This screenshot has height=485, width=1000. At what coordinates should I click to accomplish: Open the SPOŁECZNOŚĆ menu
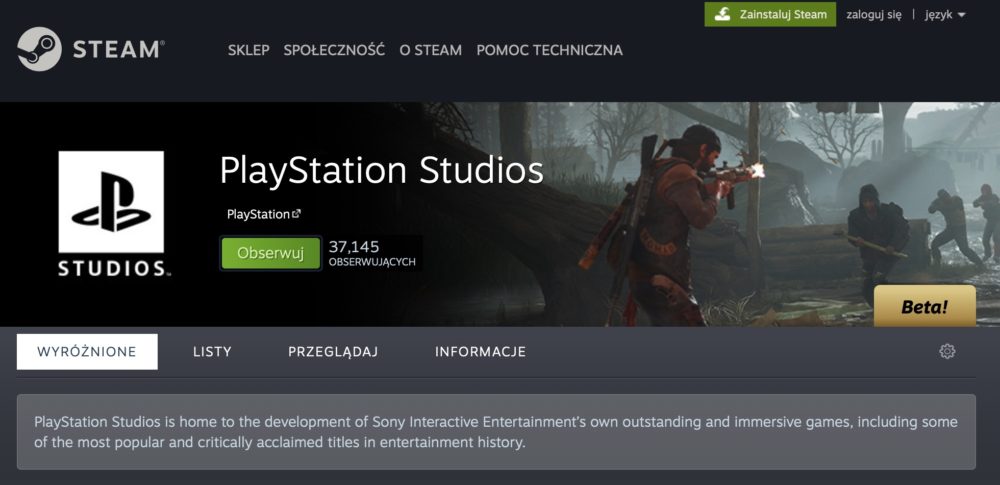[x=334, y=50]
